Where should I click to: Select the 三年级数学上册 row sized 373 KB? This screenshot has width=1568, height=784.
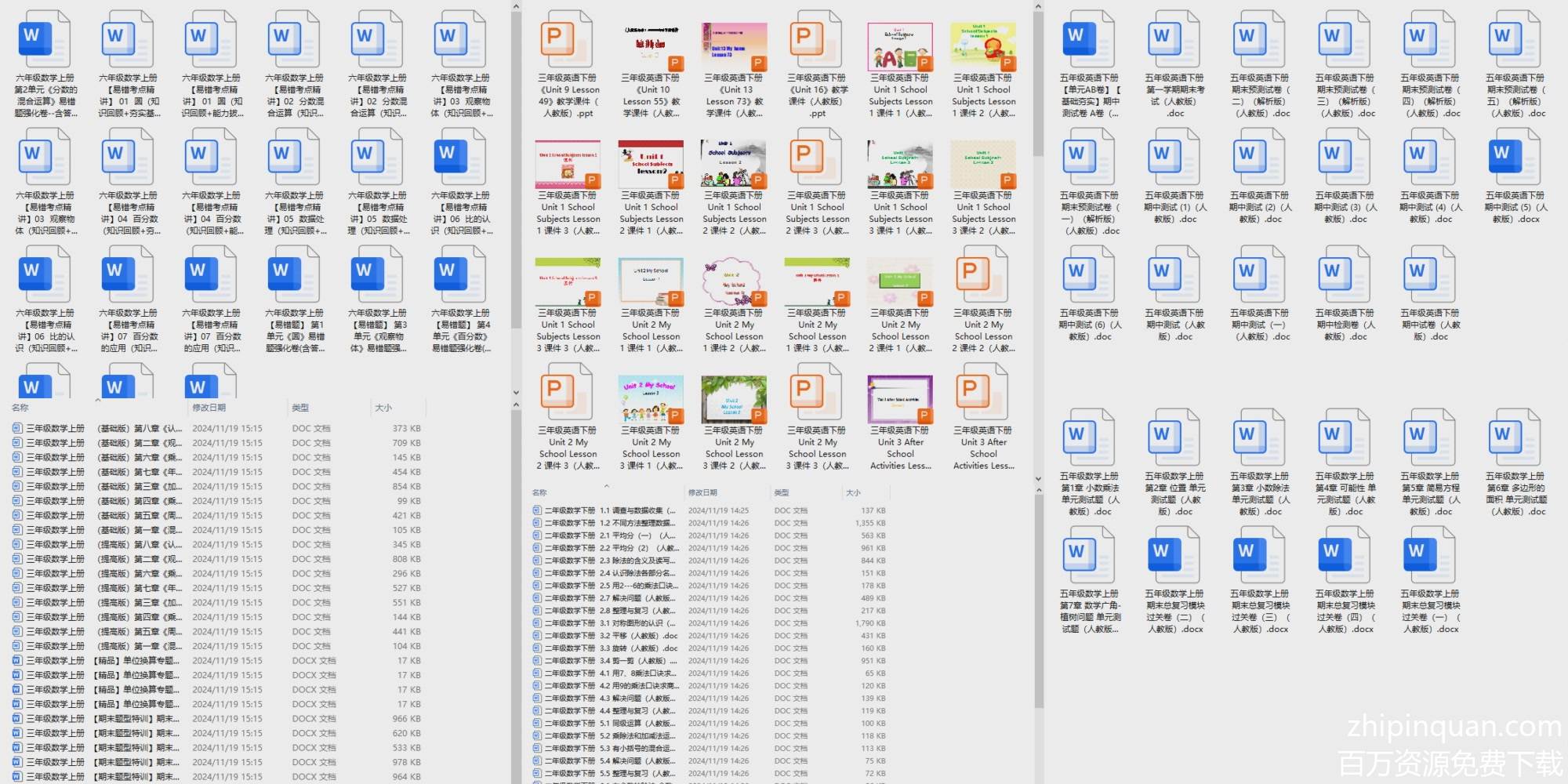tap(217, 429)
